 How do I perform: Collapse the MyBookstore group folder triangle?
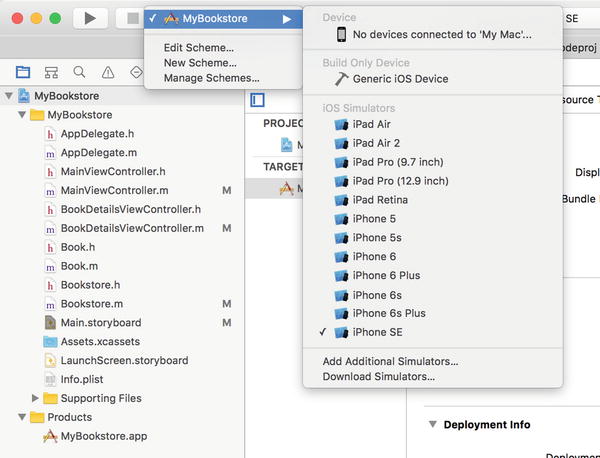pyautogui.click(x=22, y=114)
